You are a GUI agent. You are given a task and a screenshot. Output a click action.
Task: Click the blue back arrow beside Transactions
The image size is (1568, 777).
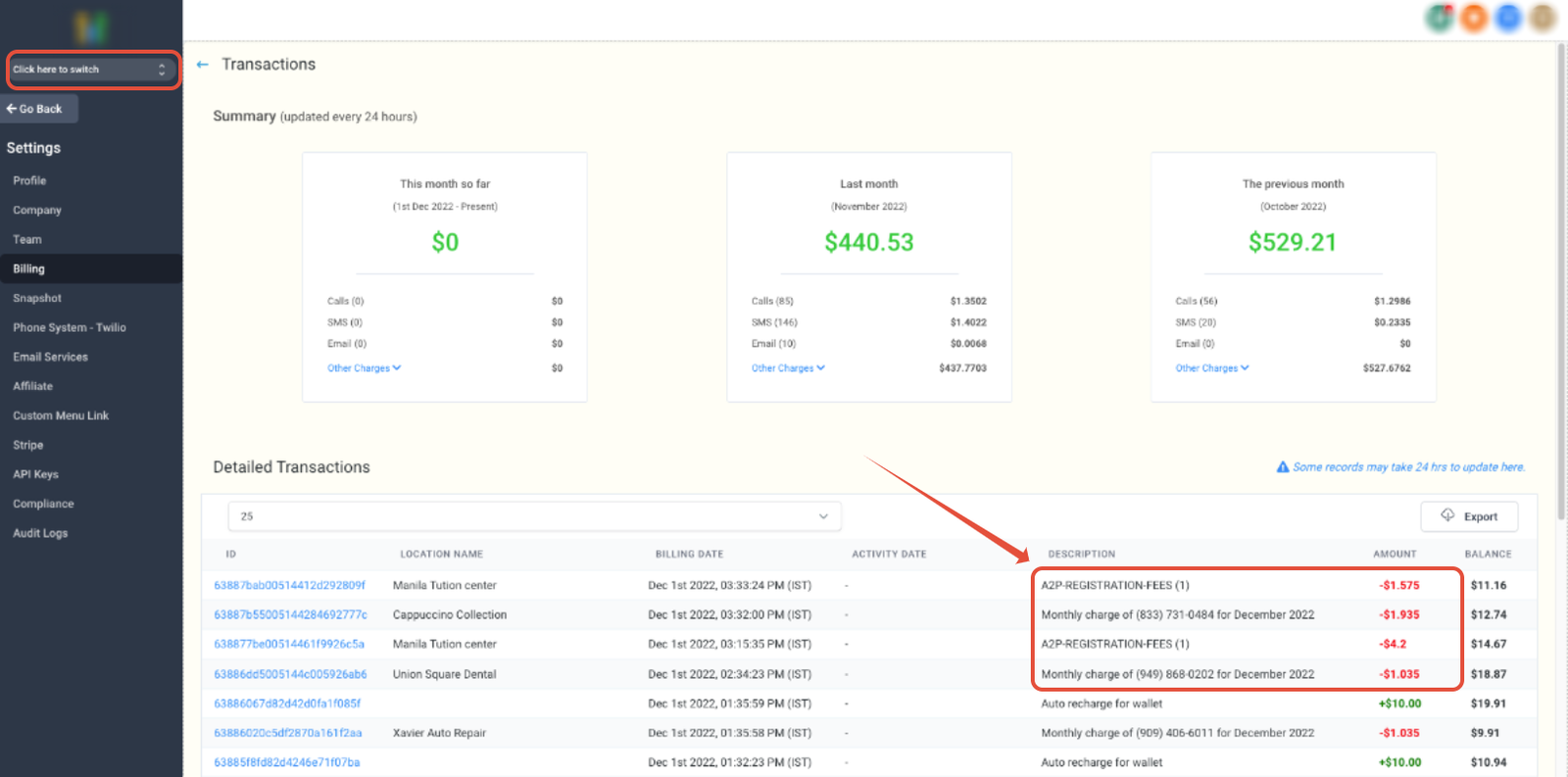point(203,65)
